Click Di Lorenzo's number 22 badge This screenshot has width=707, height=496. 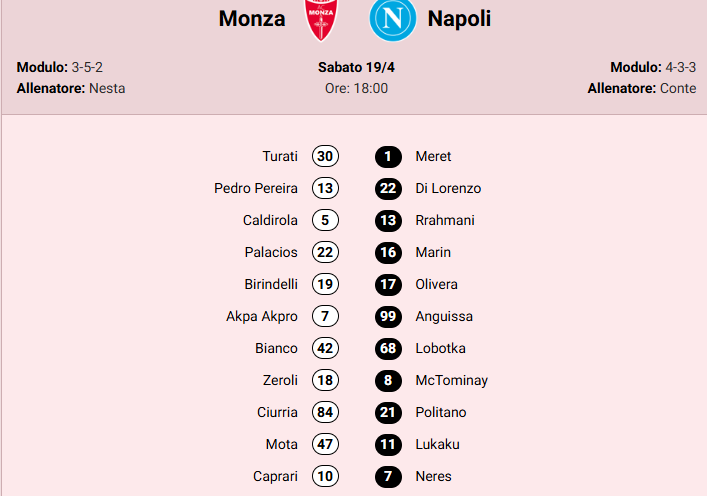coord(388,188)
